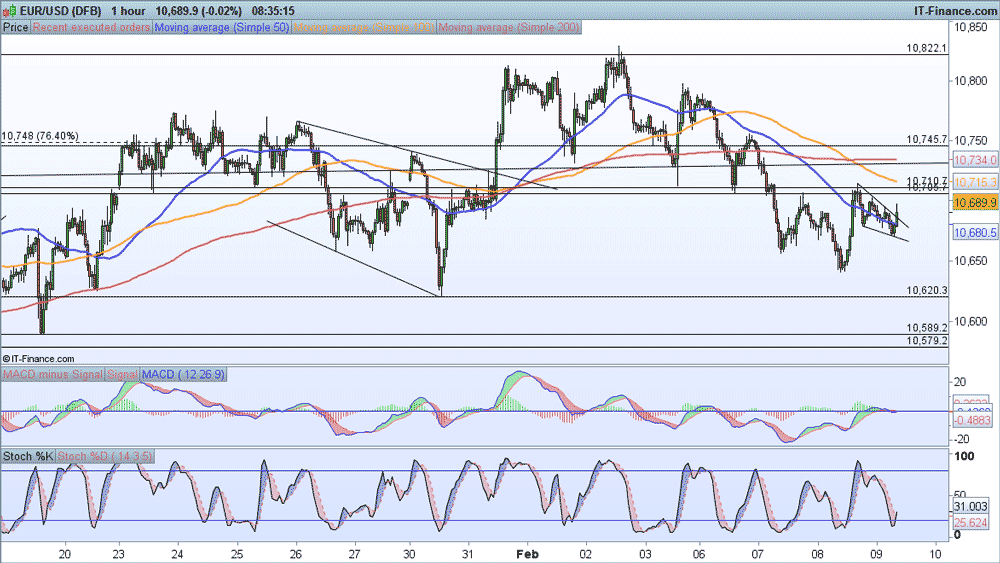
Task: Click the MACD minus Signal legend label
Action: point(52,374)
